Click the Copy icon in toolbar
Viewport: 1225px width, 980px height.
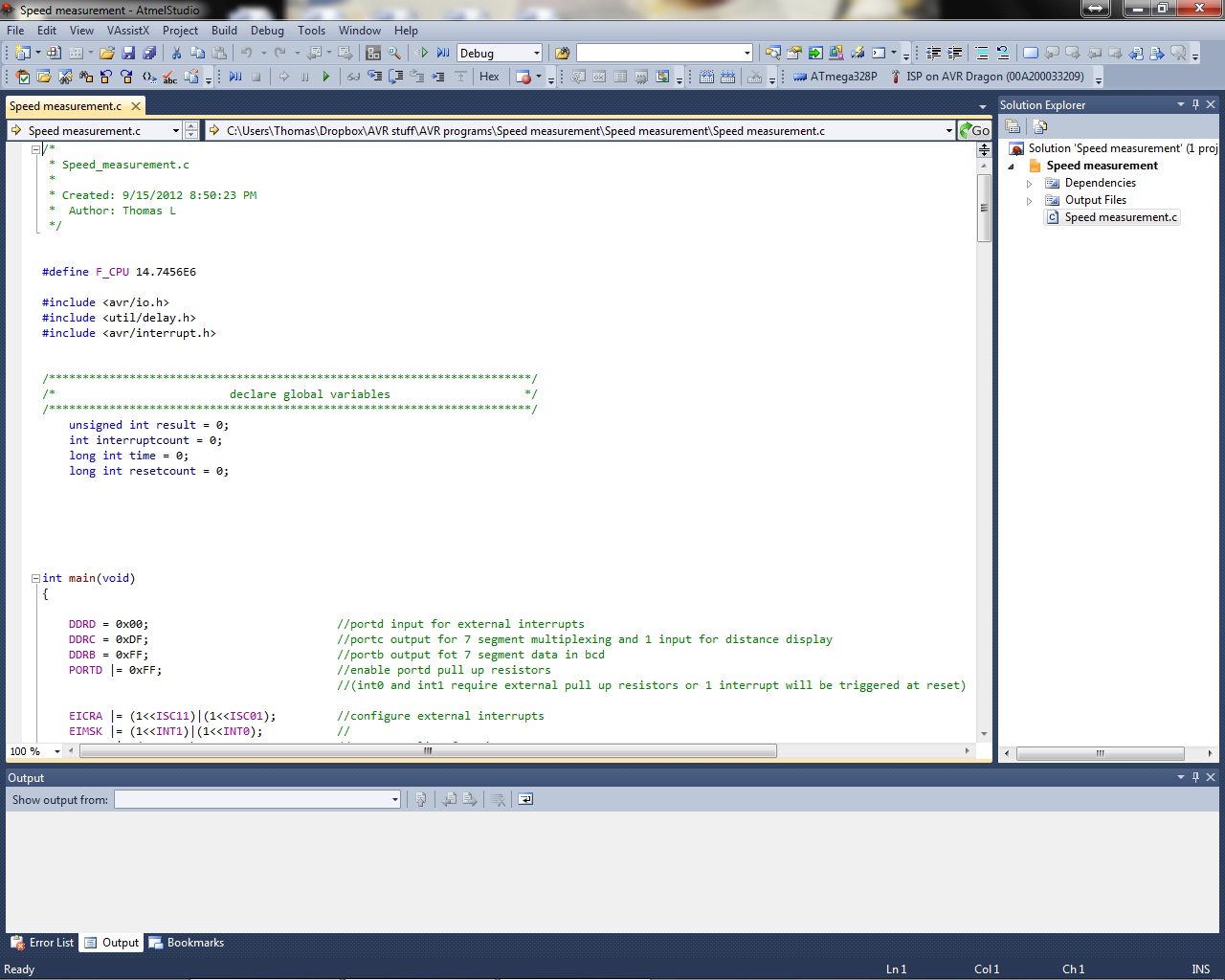(x=198, y=53)
